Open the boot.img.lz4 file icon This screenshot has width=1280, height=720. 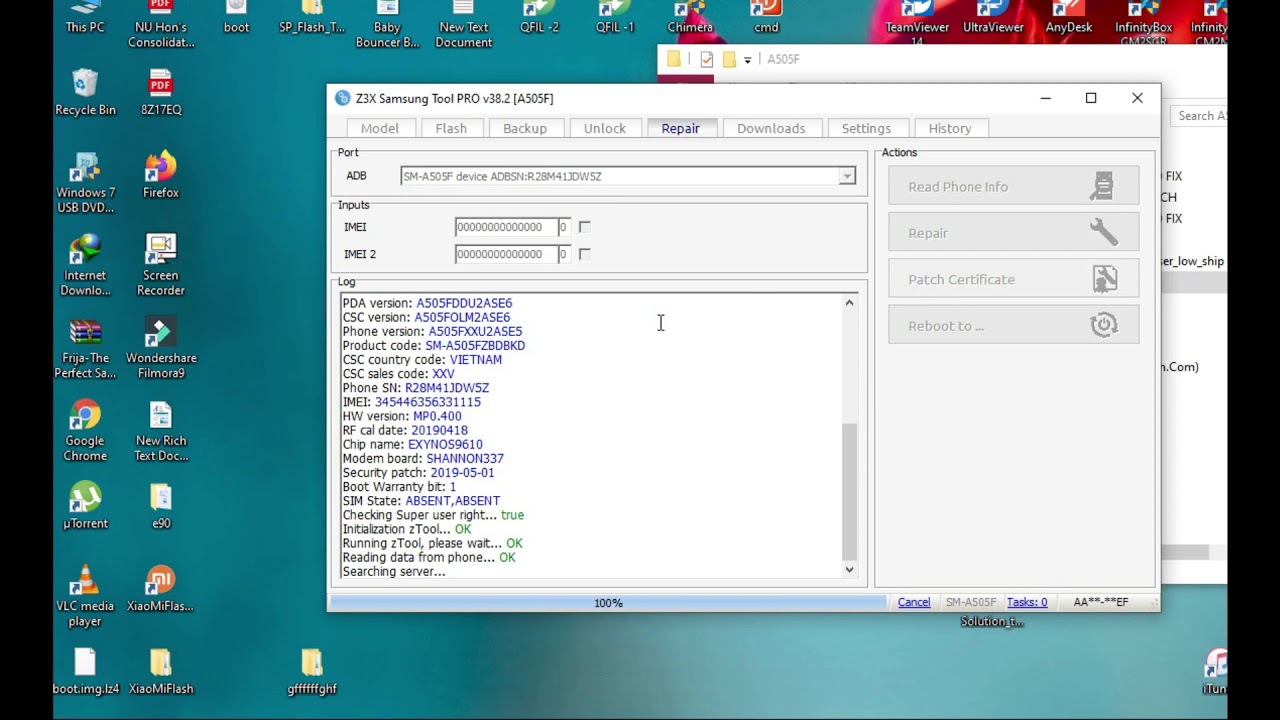click(x=85, y=671)
